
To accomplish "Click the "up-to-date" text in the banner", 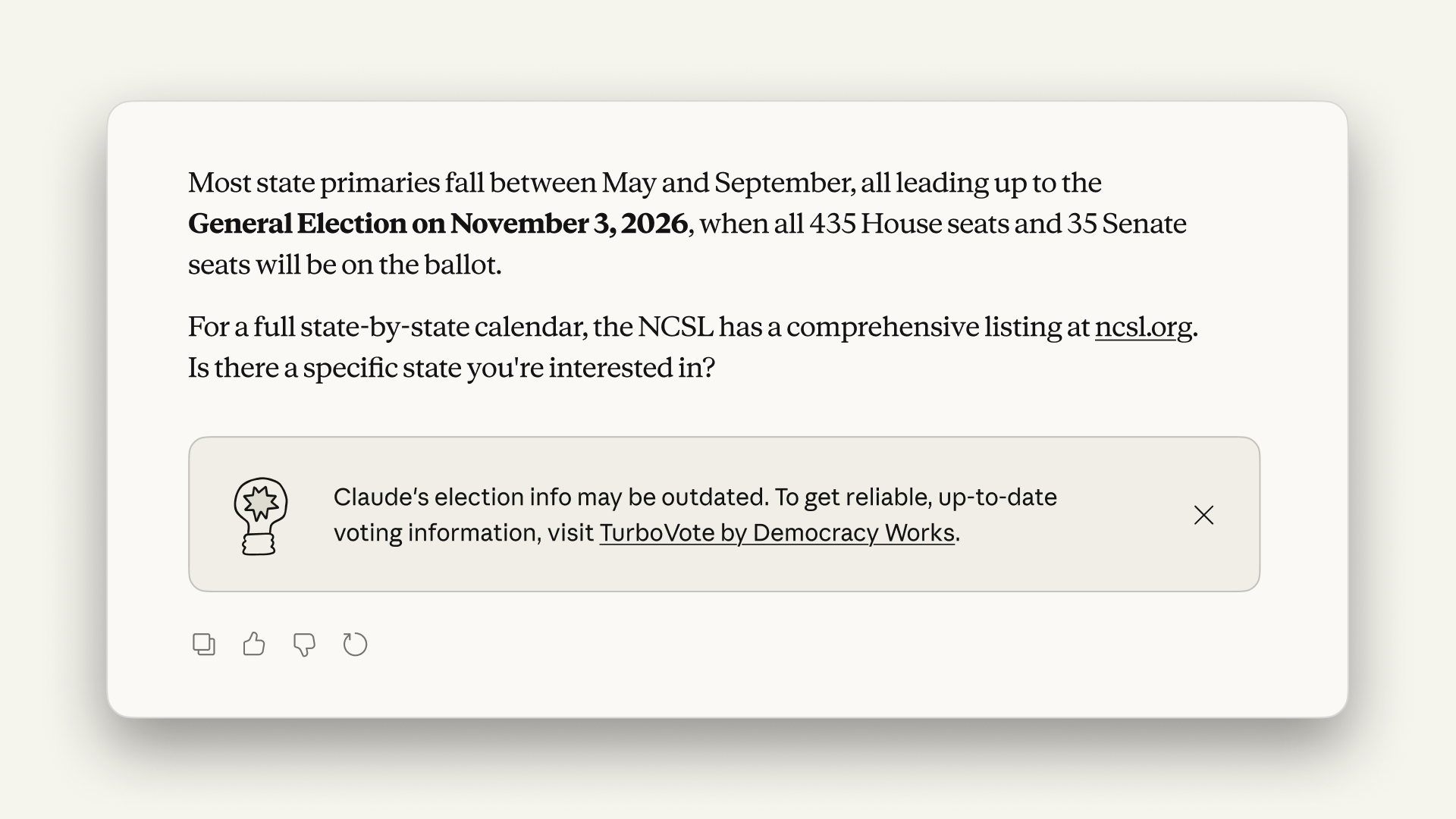I will click(997, 497).
